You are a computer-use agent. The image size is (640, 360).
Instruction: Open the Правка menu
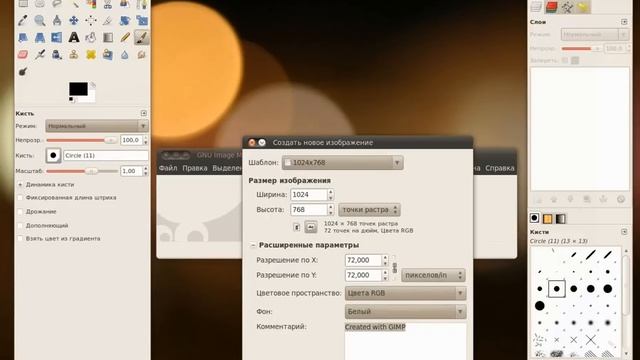(195, 168)
